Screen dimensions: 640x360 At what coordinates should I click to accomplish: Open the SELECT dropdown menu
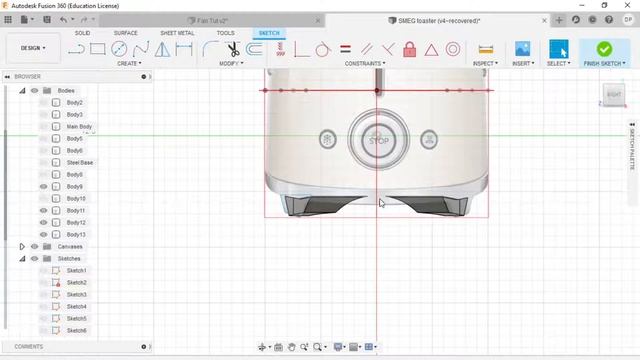(x=559, y=64)
